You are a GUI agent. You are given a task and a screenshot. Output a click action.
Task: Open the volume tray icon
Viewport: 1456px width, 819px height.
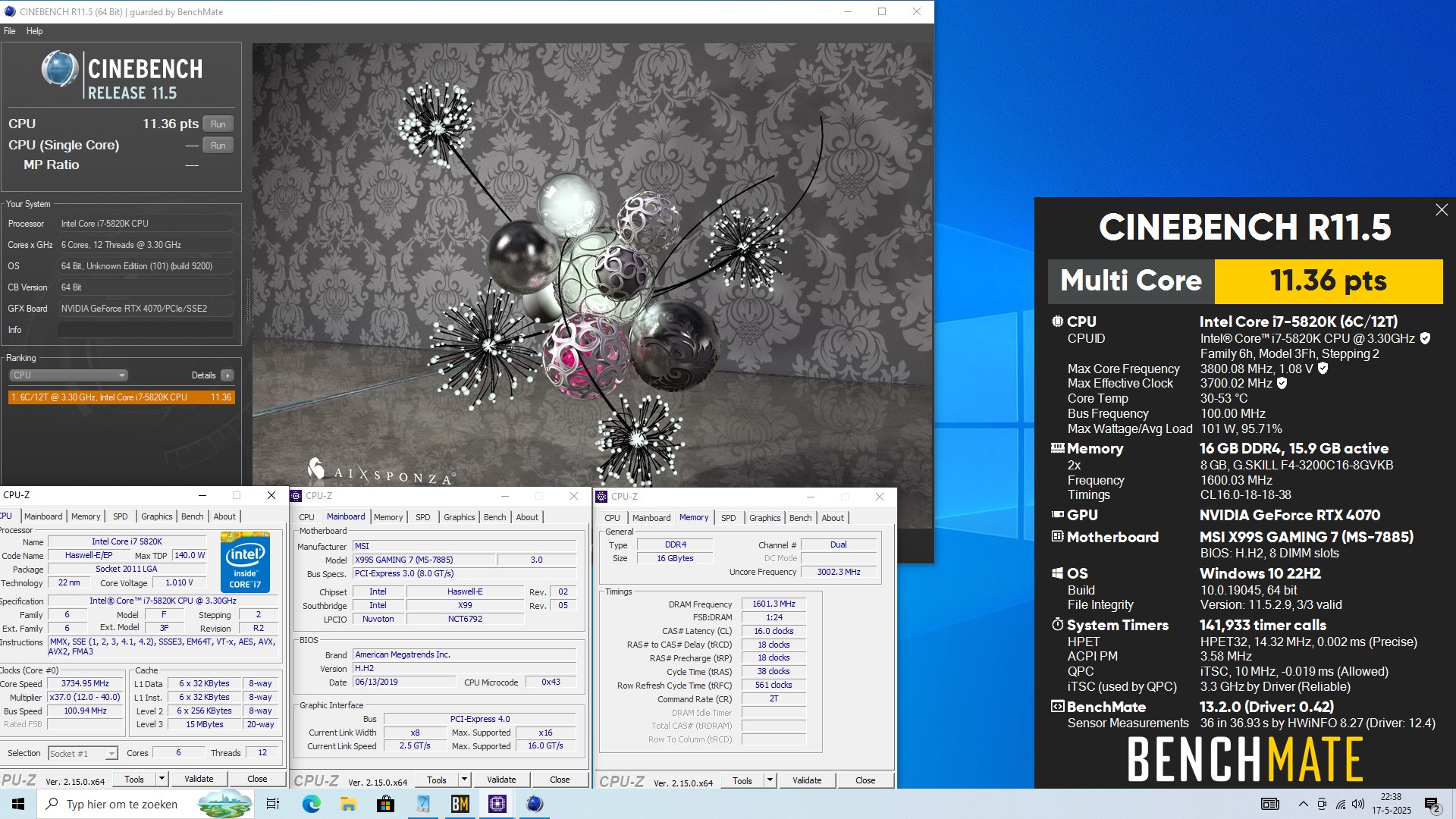1358,804
